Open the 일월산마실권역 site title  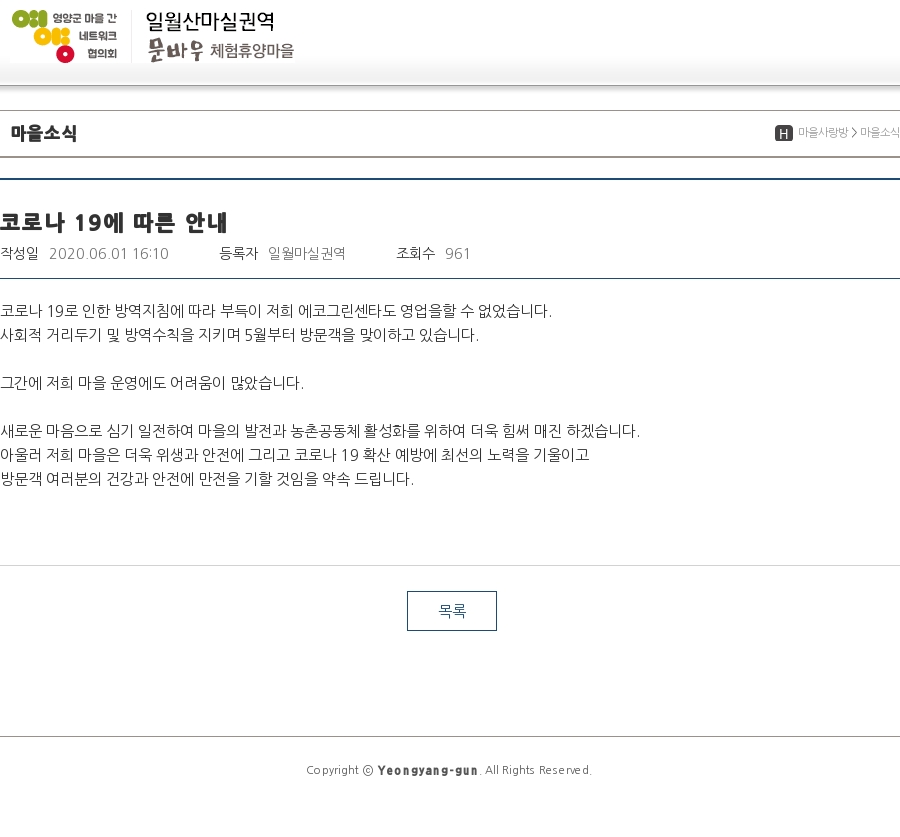(x=210, y=21)
